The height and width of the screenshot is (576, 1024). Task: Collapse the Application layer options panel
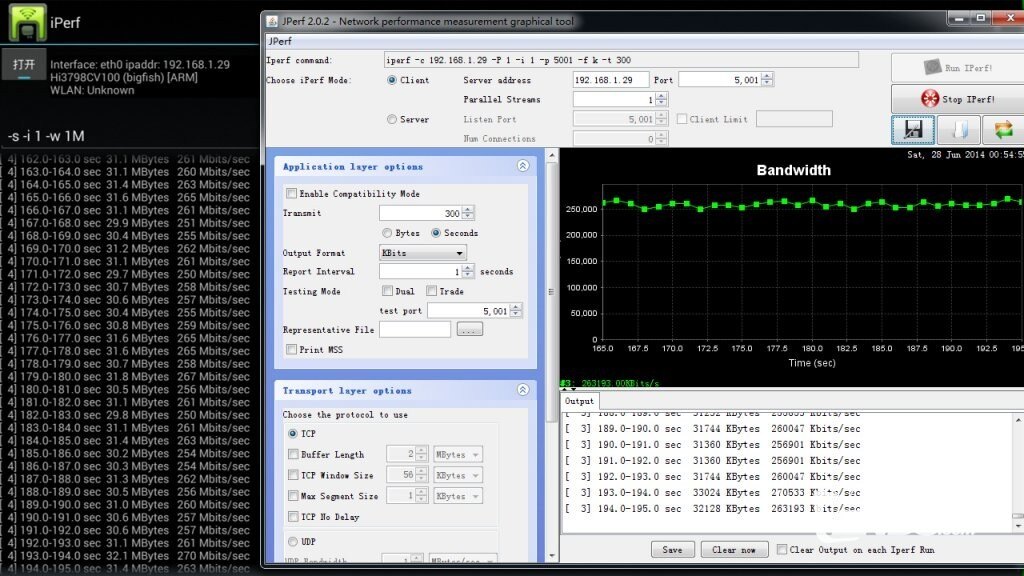tap(523, 167)
